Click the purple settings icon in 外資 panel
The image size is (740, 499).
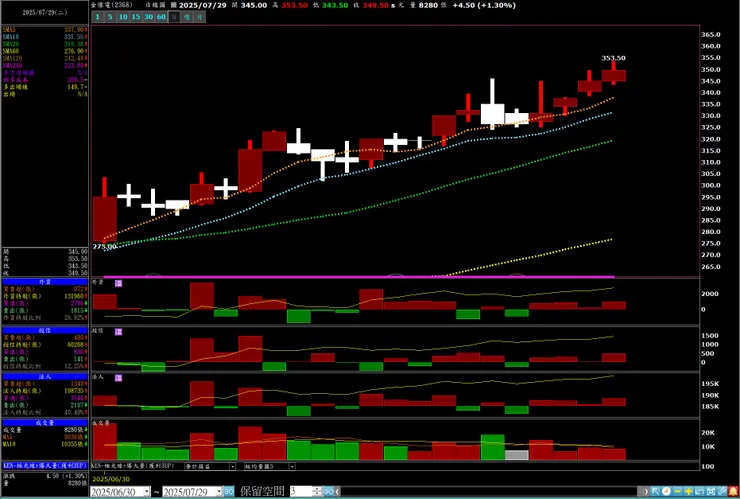tap(118, 283)
